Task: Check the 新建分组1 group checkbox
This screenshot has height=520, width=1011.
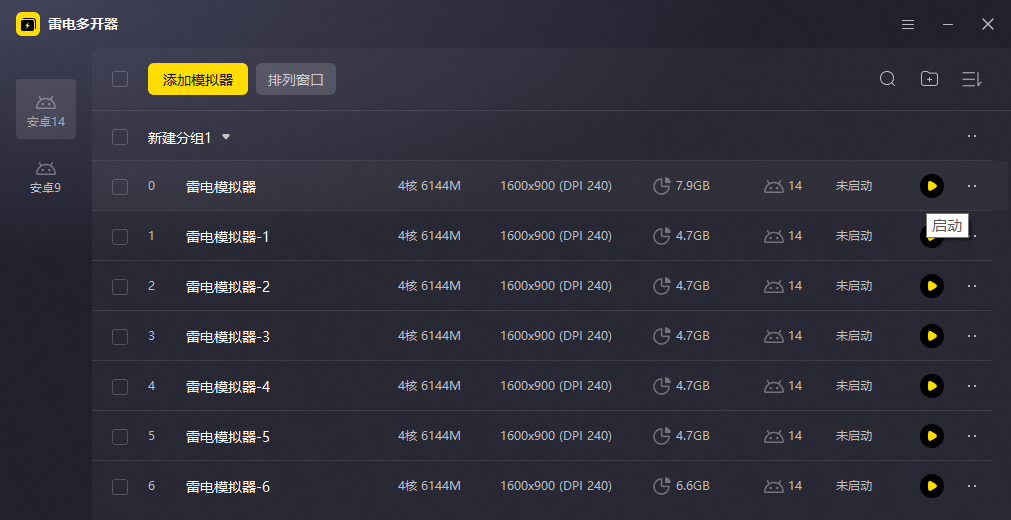Action: [x=120, y=137]
